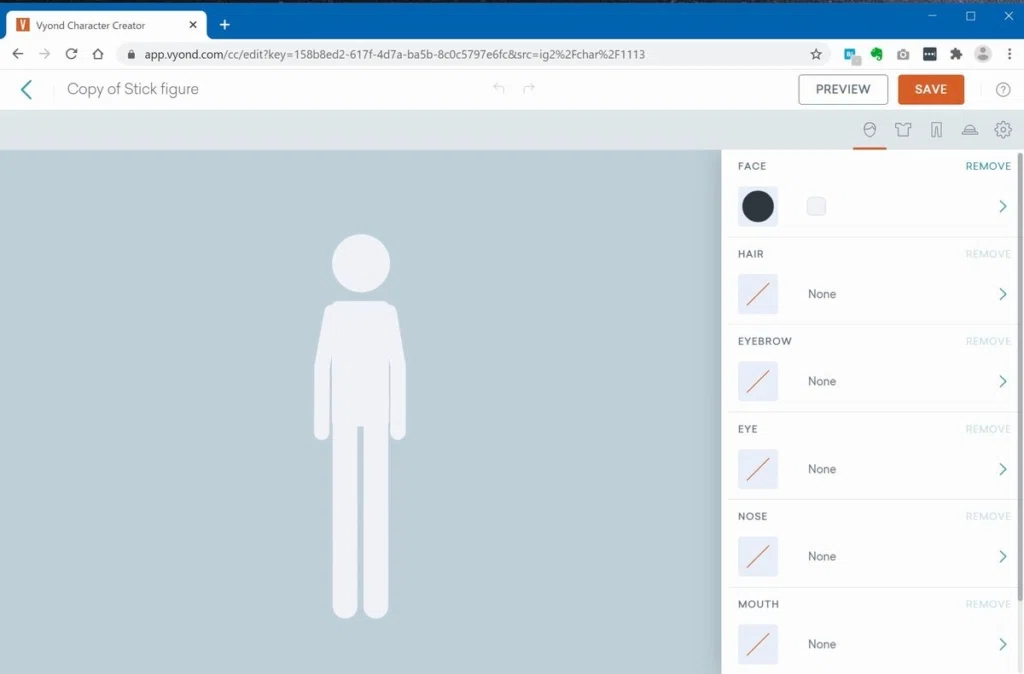Open the Evernote elephant extension
This screenshot has height=674, width=1024.
point(876,54)
